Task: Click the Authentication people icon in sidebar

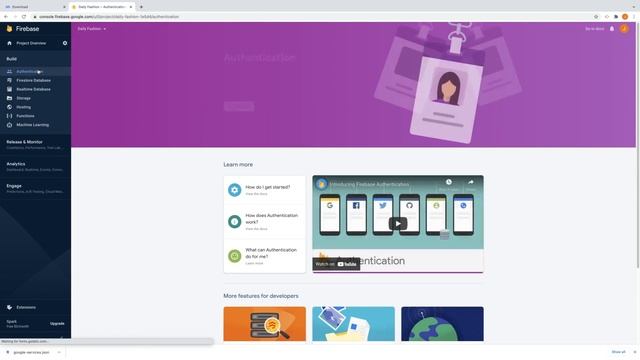Action: click(9, 71)
